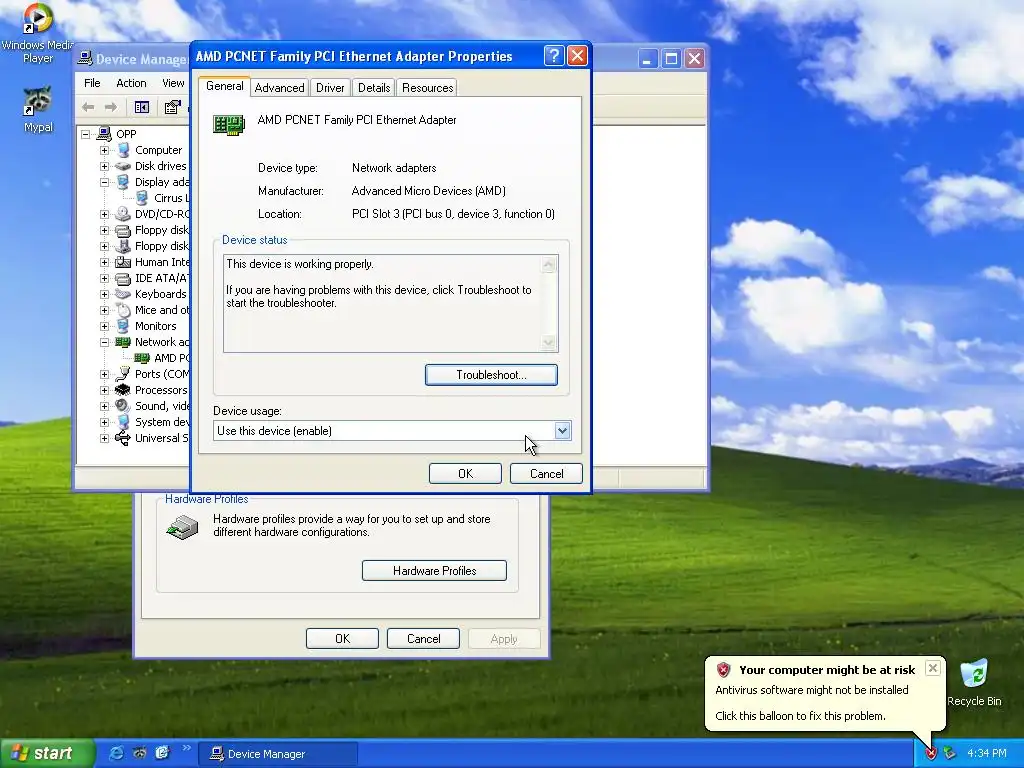This screenshot has width=1024, height=768.
Task: Launch Internet Explorer from Quick Launch
Action: pos(116,753)
